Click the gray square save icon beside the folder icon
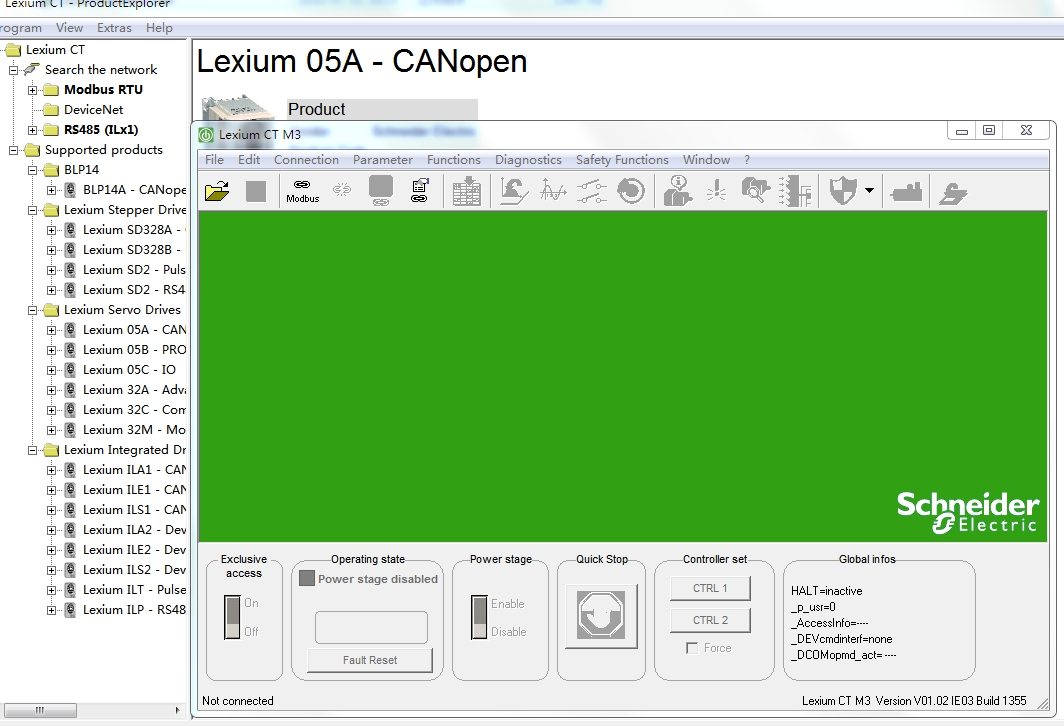 (256, 191)
